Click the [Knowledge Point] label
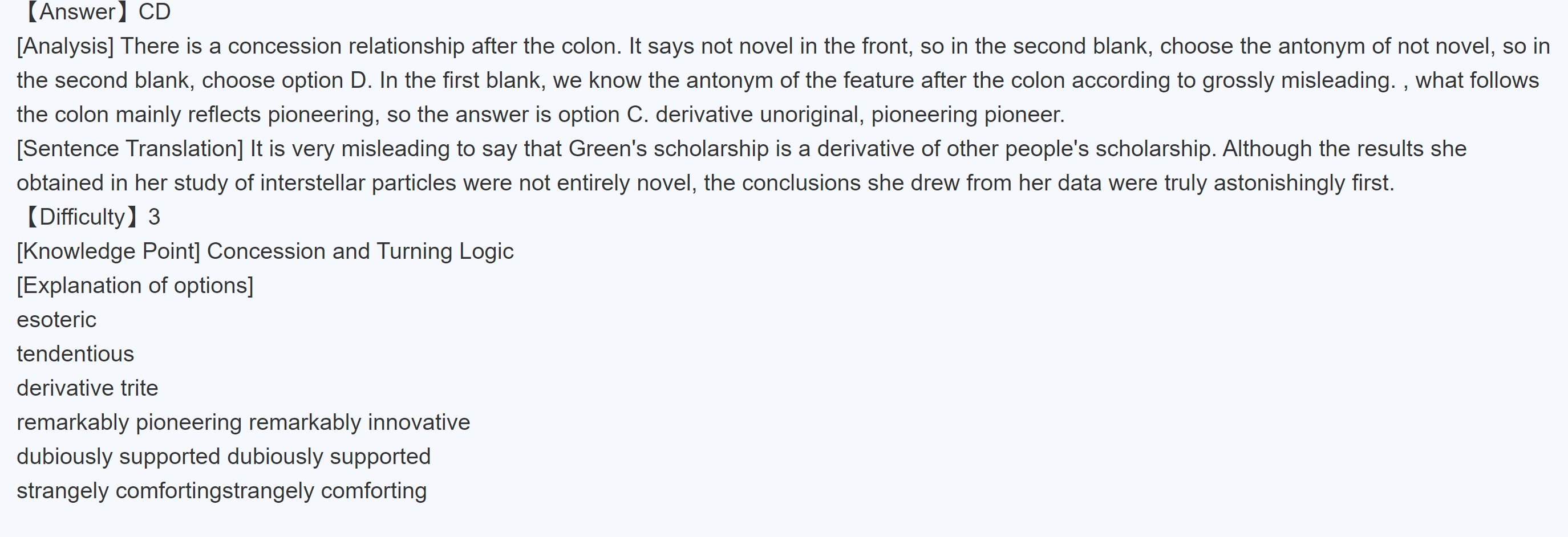This screenshot has width=1568, height=537. pyautogui.click(x=108, y=251)
